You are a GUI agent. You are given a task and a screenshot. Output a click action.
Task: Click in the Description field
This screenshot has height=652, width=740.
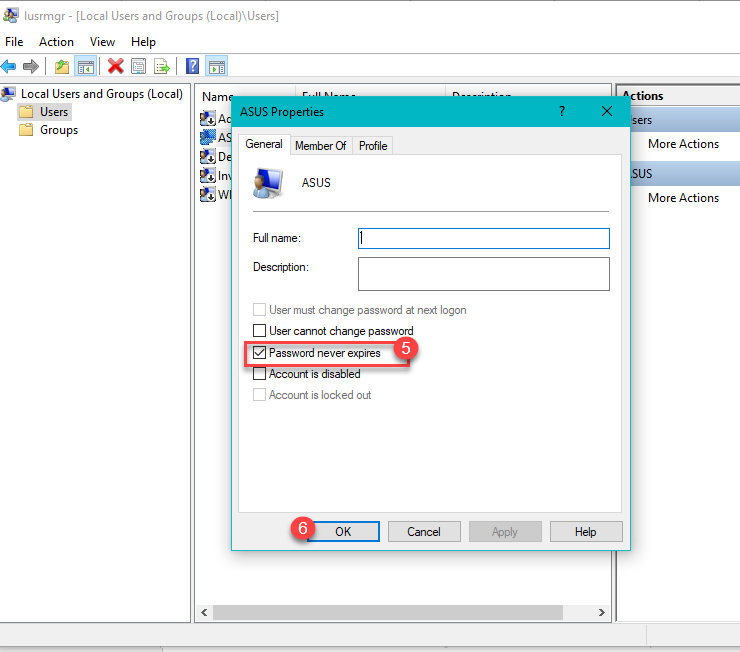pos(484,274)
